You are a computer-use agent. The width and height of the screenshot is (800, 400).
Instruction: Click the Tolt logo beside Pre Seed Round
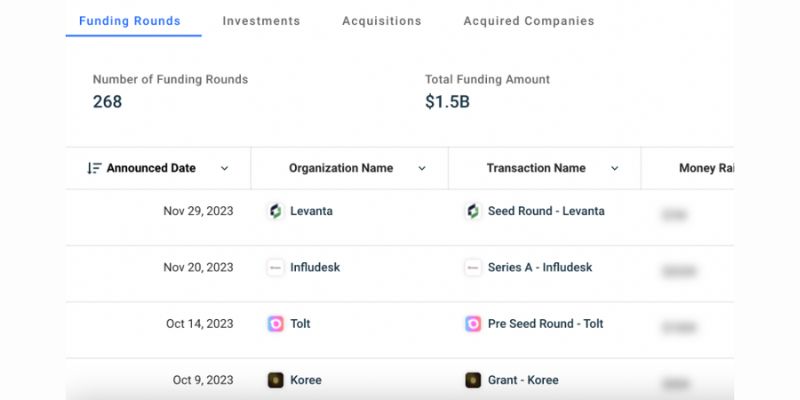(473, 323)
